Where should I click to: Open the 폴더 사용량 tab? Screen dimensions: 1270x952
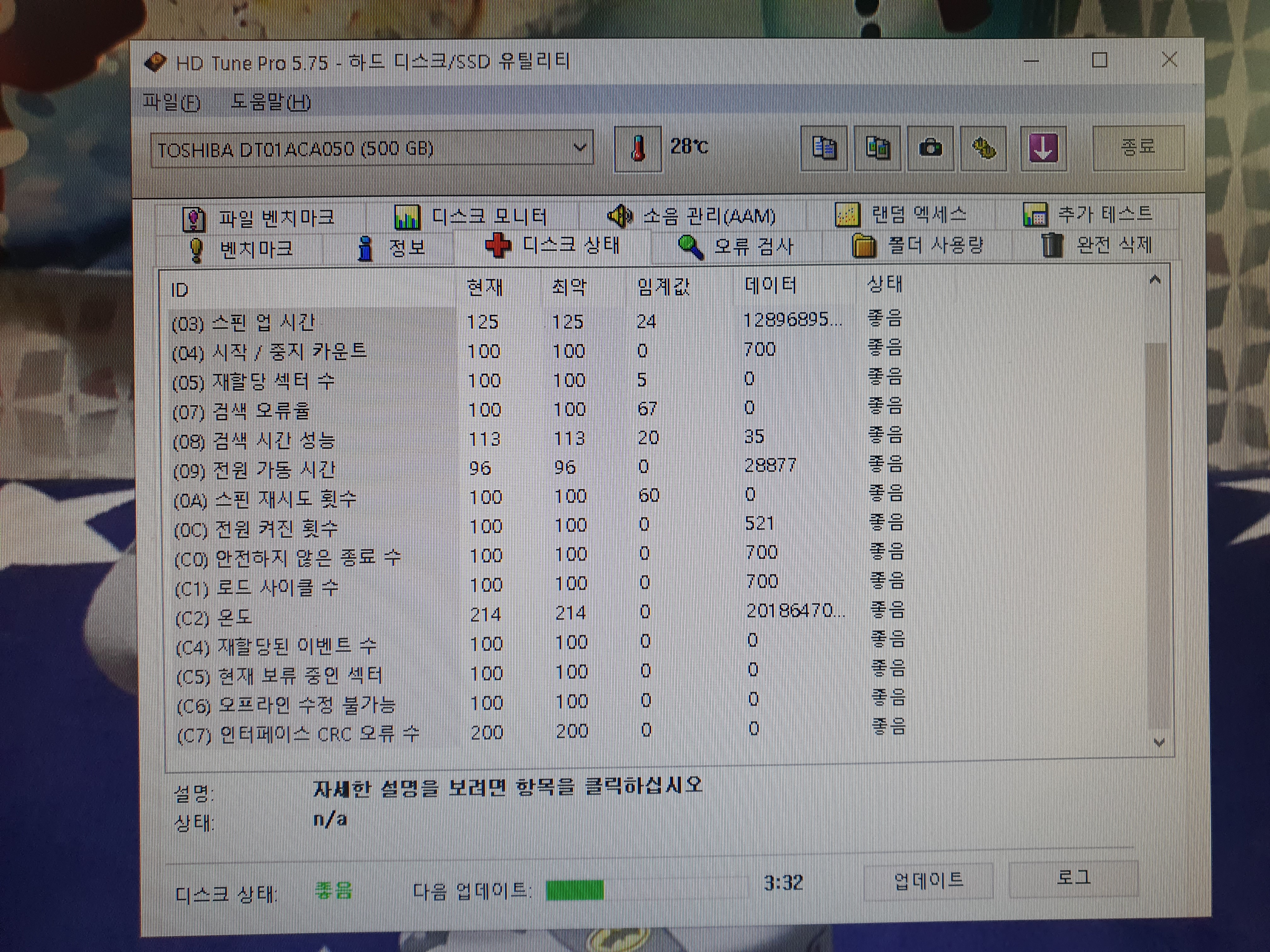click(918, 246)
